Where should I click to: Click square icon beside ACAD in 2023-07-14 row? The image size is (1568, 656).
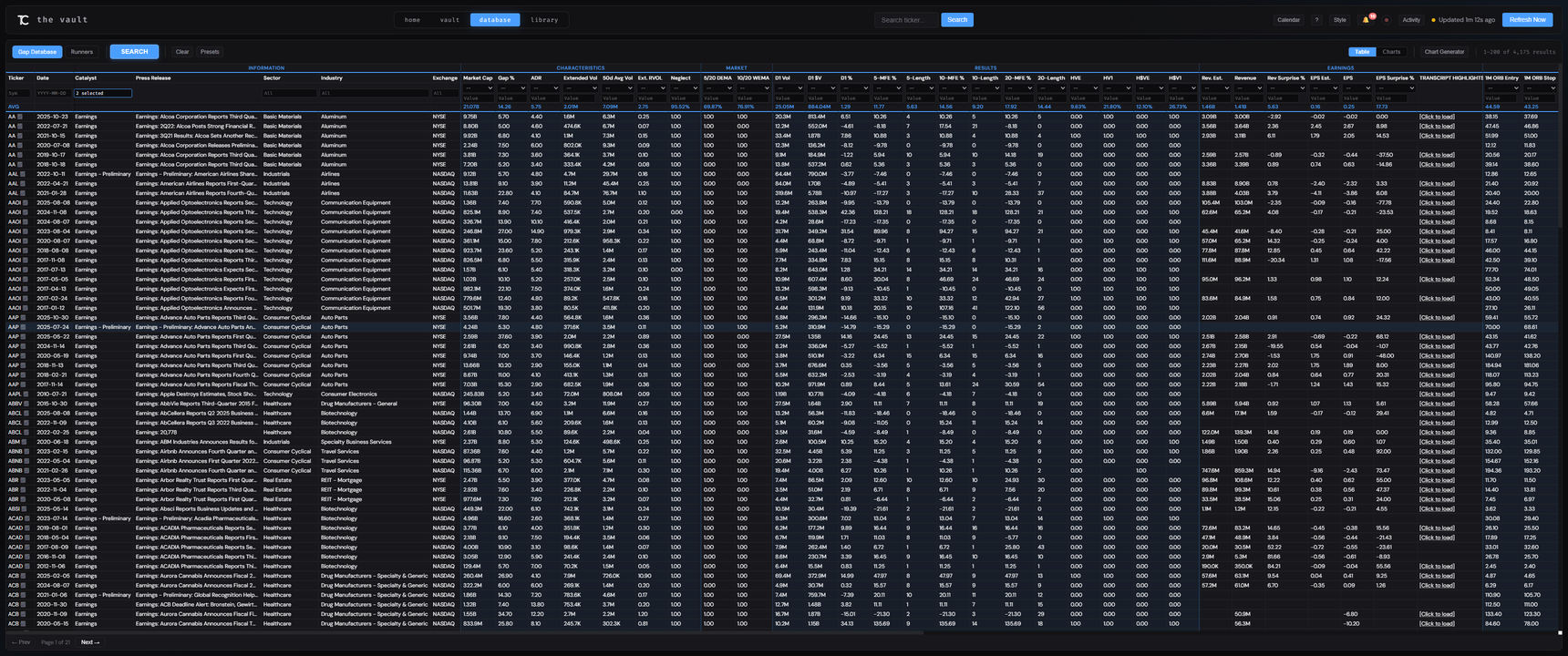26,518
